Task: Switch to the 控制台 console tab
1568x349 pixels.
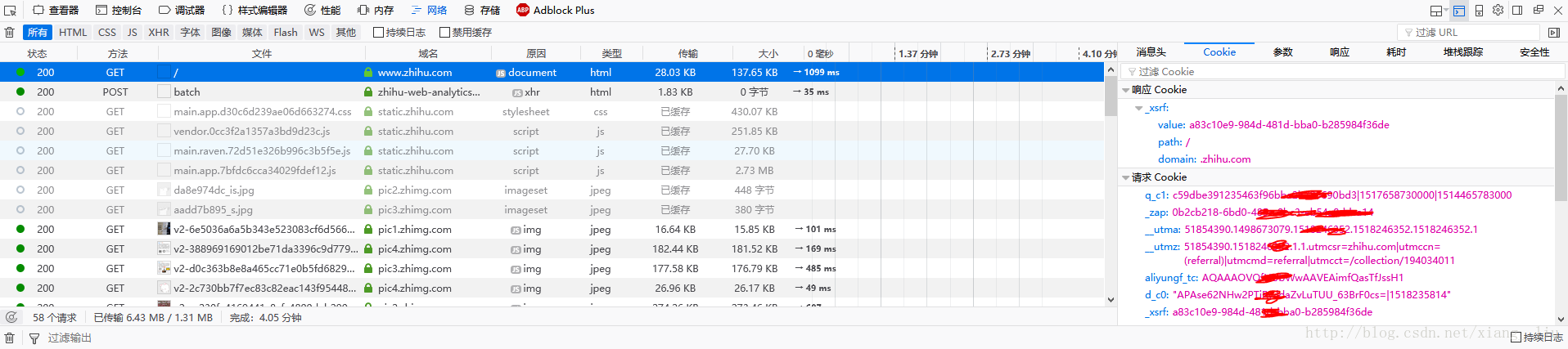Action: (x=119, y=11)
